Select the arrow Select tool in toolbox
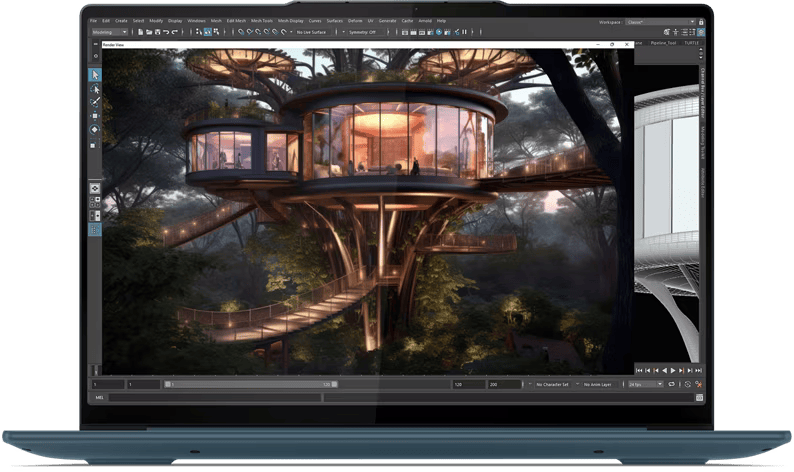The image size is (794, 472). (95, 74)
